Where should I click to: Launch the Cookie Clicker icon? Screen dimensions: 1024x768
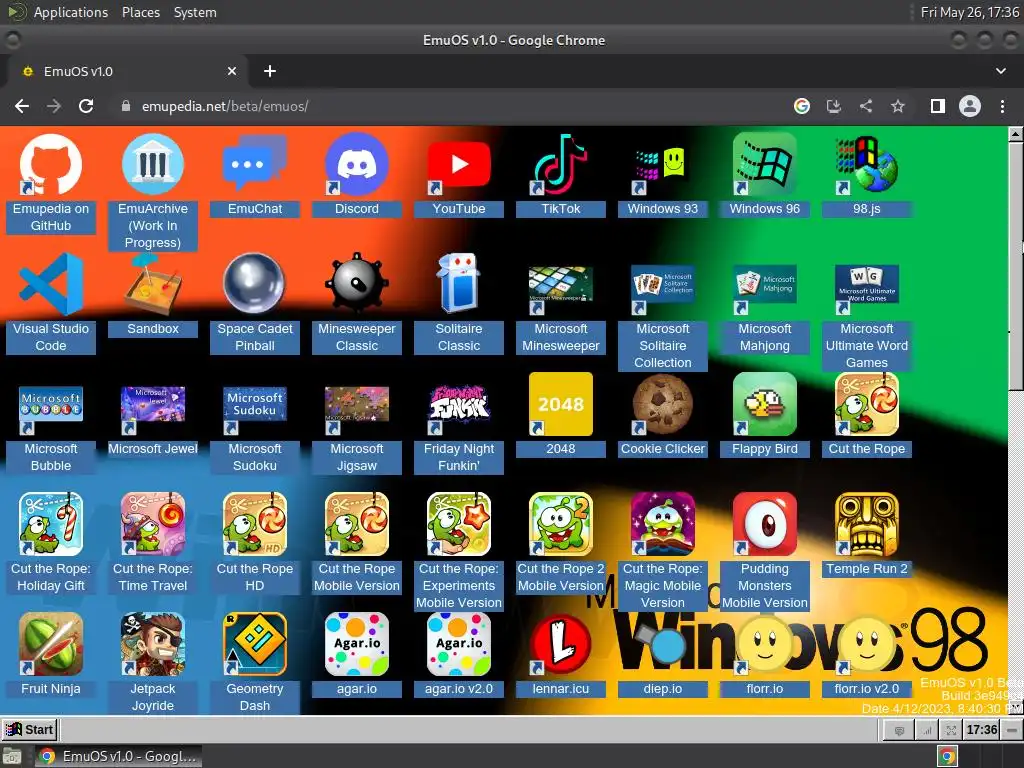[662, 405]
